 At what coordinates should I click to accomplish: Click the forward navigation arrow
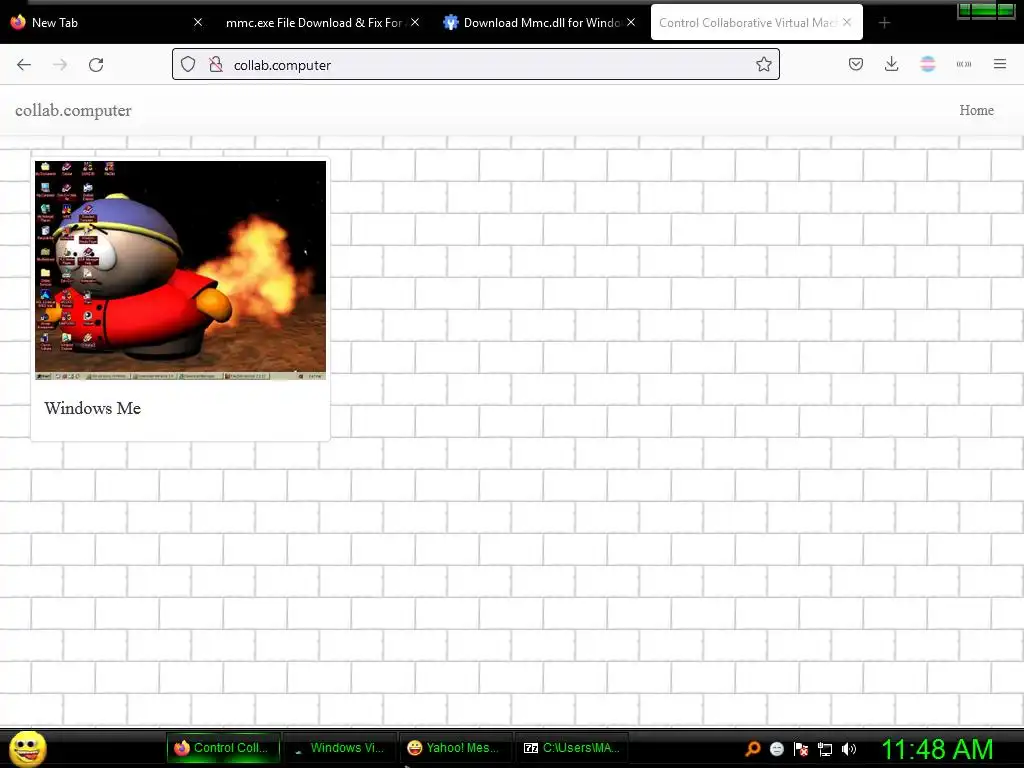pyautogui.click(x=60, y=65)
